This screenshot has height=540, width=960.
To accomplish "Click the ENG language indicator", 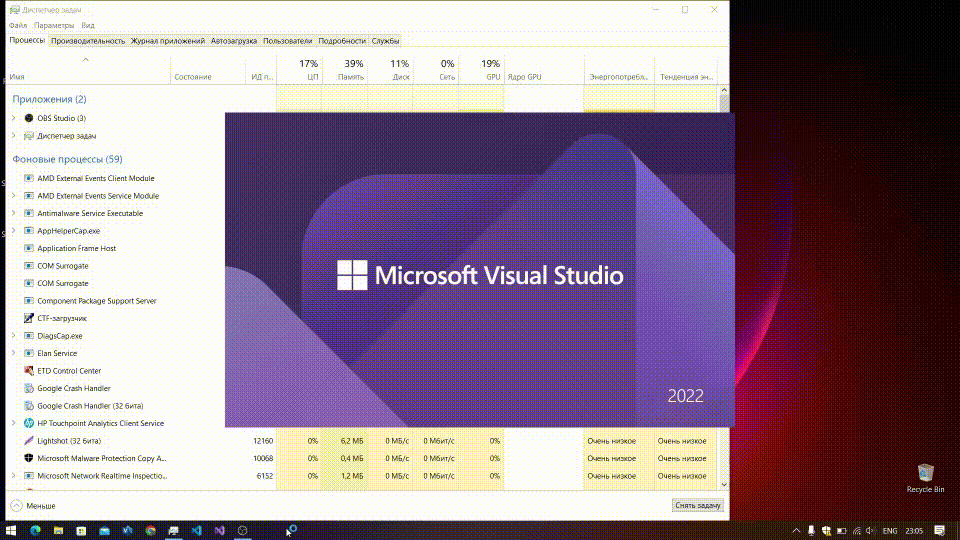I will pos(890,531).
